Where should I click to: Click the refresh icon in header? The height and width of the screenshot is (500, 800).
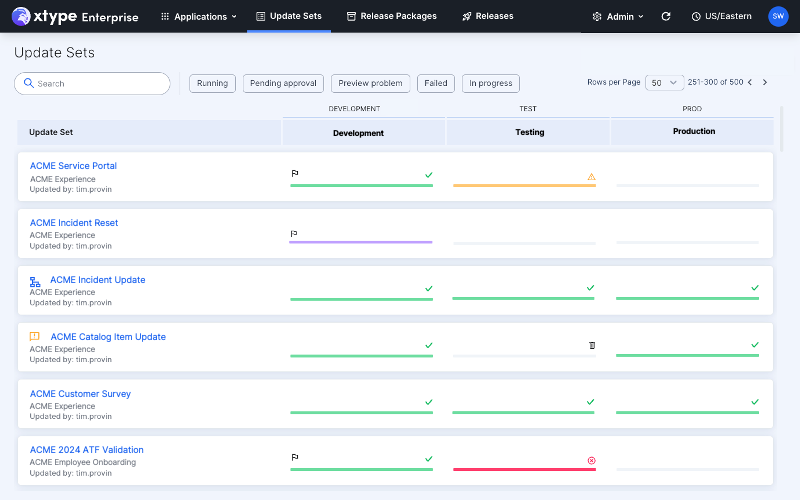[x=666, y=16]
